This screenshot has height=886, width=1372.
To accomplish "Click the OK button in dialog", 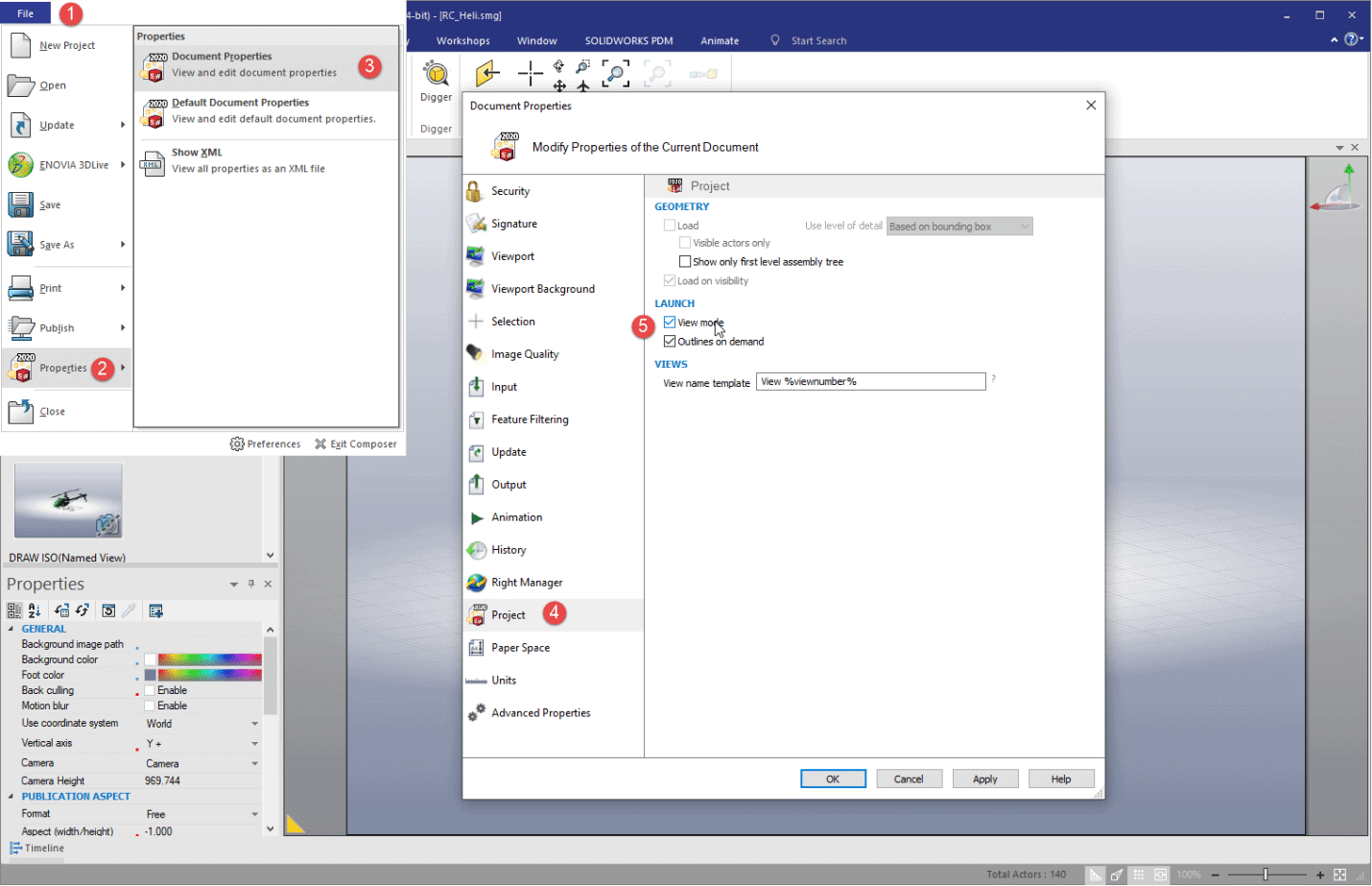I will coord(833,779).
